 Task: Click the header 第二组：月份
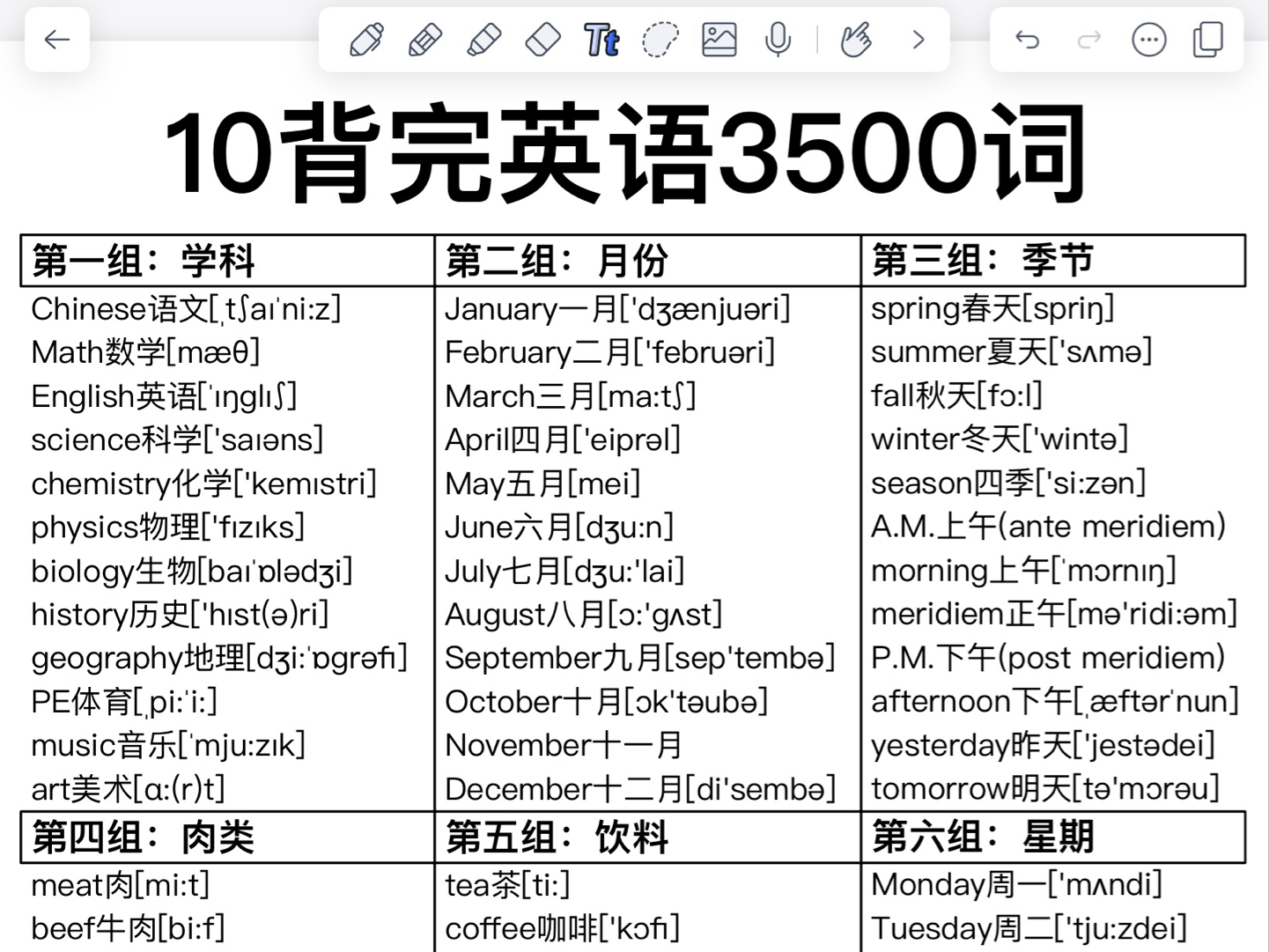point(557,261)
